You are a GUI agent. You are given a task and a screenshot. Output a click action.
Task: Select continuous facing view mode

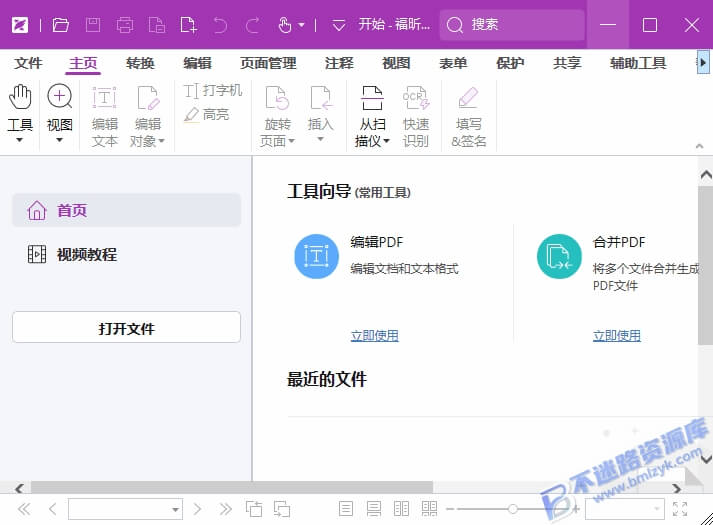click(429, 509)
